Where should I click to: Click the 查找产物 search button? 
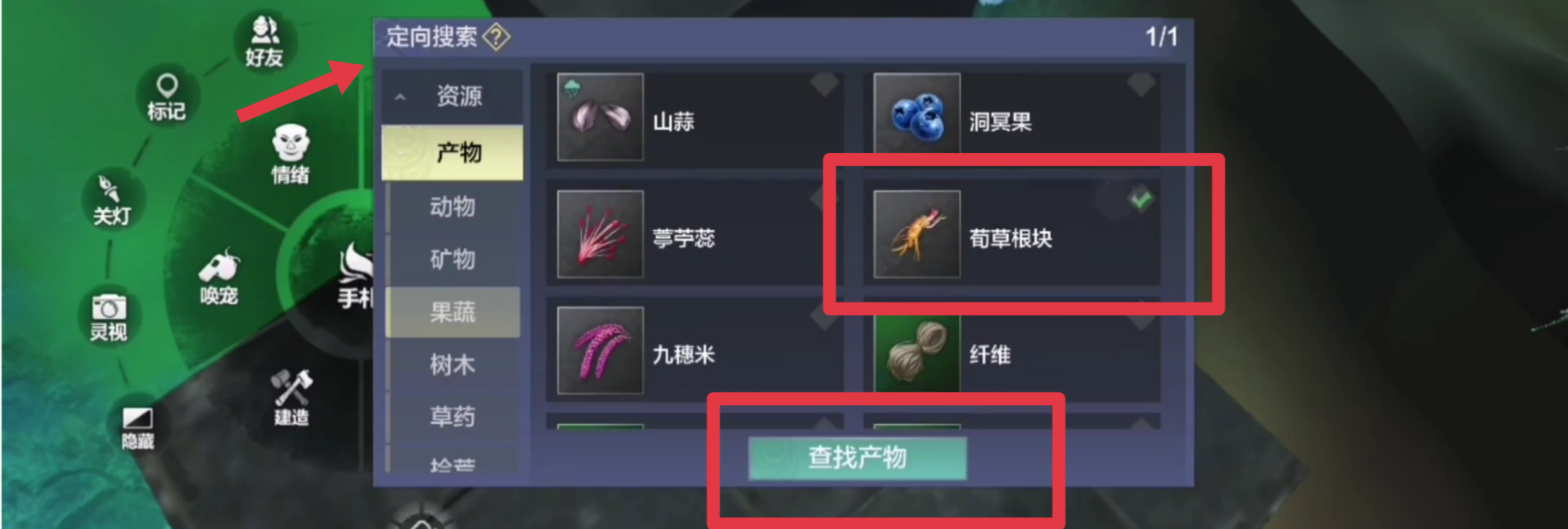coord(858,458)
